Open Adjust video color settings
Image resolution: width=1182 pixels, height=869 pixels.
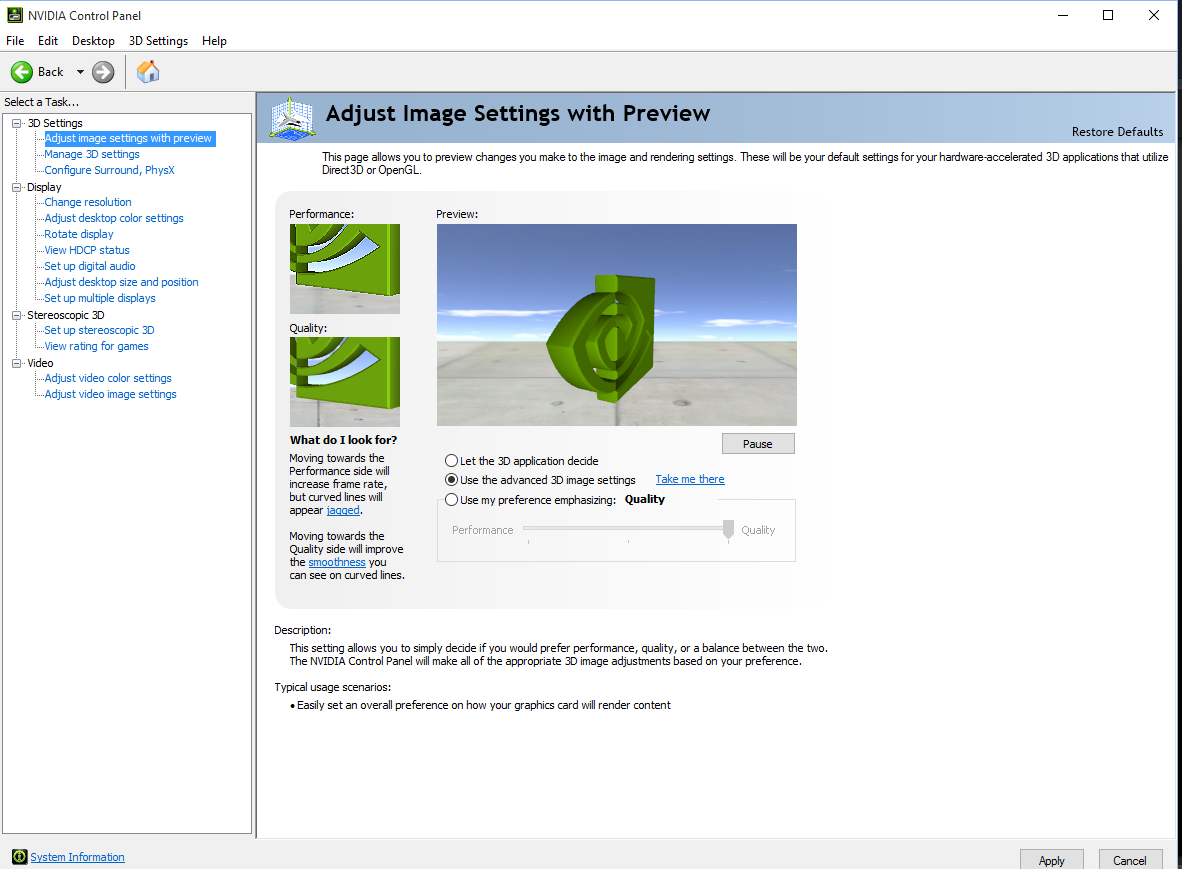click(108, 378)
